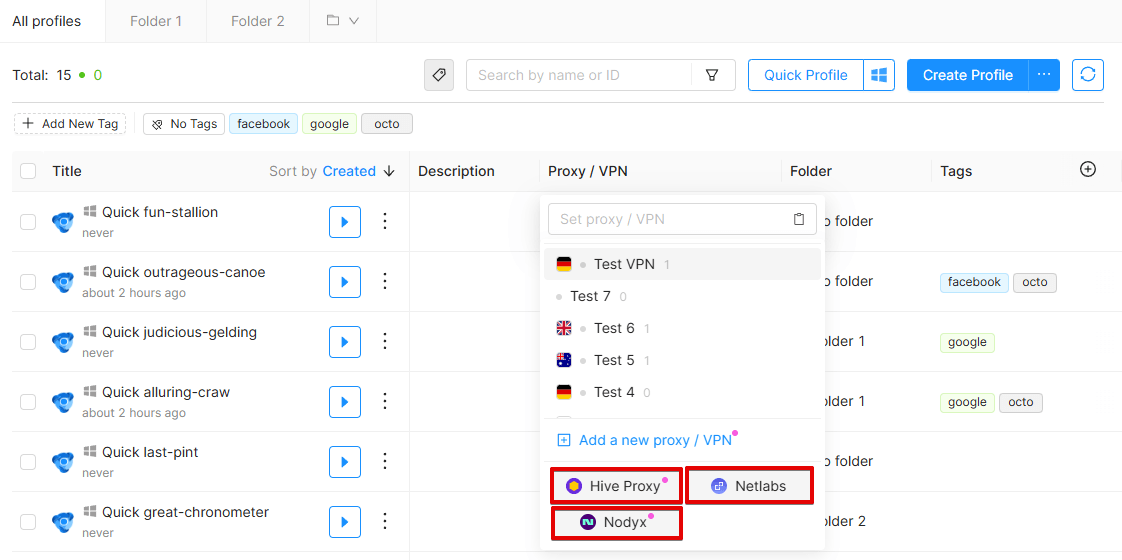Tick the checkbox for Quick great-chronometer

(x=28, y=522)
